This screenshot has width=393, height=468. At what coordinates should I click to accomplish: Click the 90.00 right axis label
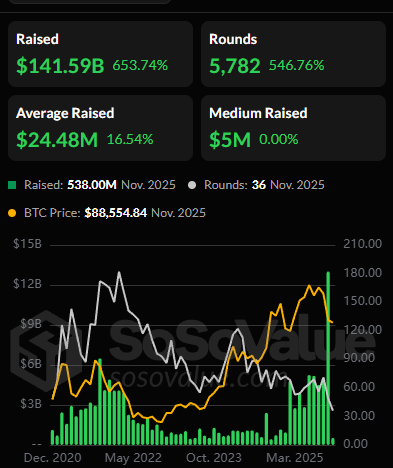(x=360, y=358)
